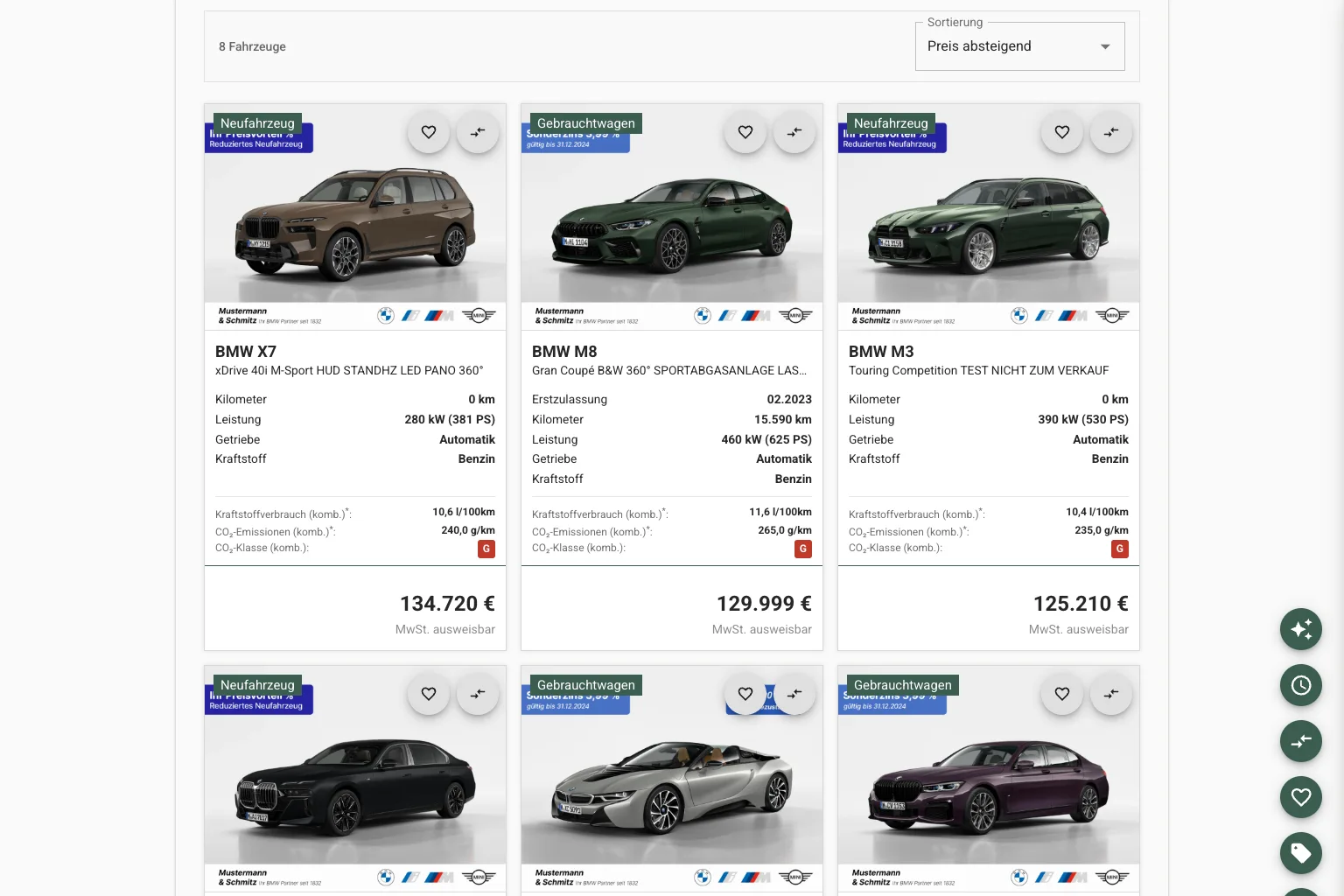
Task: Open the BMW M8 listing title
Action: 564,352
